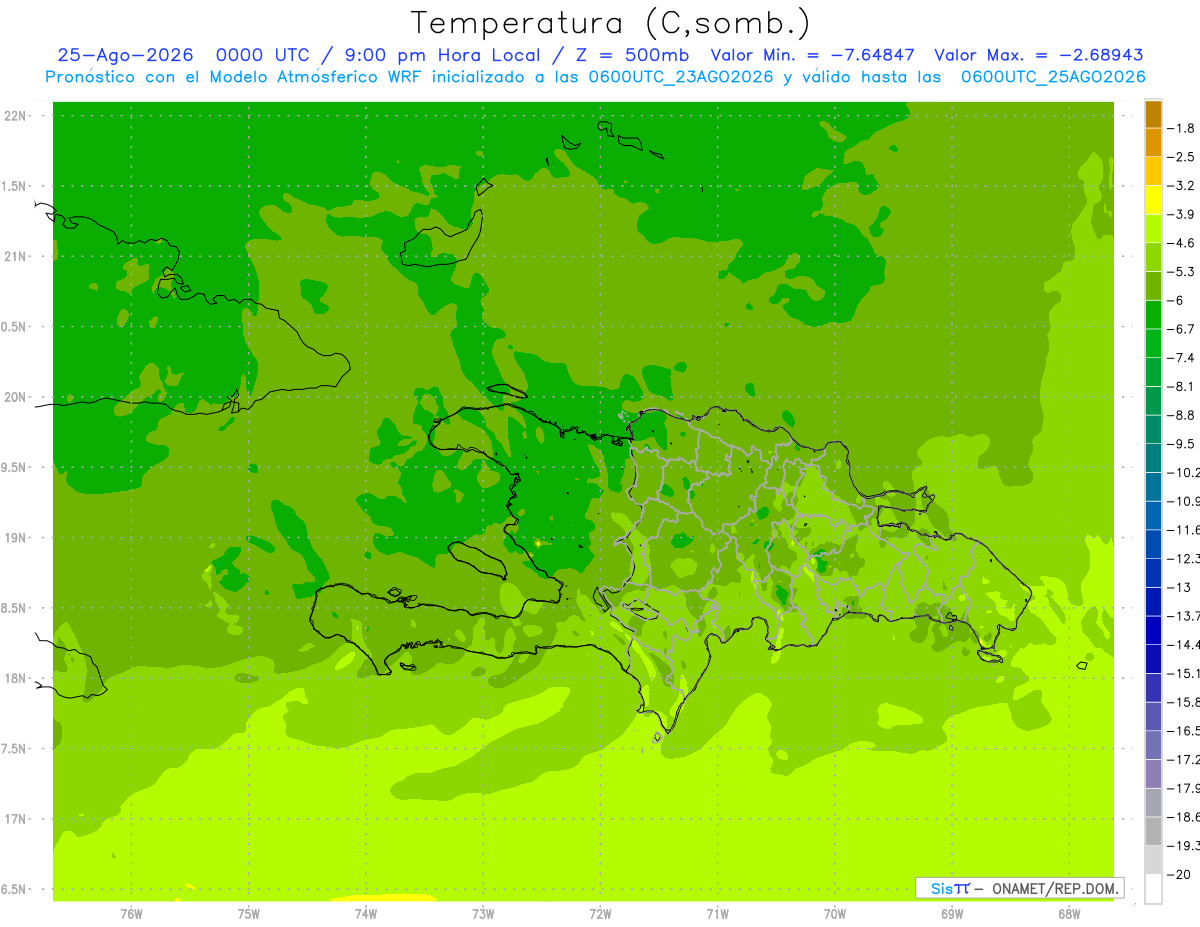Click the "-6.7" legend label
The width and height of the screenshot is (1200, 927).
[x=1183, y=329]
